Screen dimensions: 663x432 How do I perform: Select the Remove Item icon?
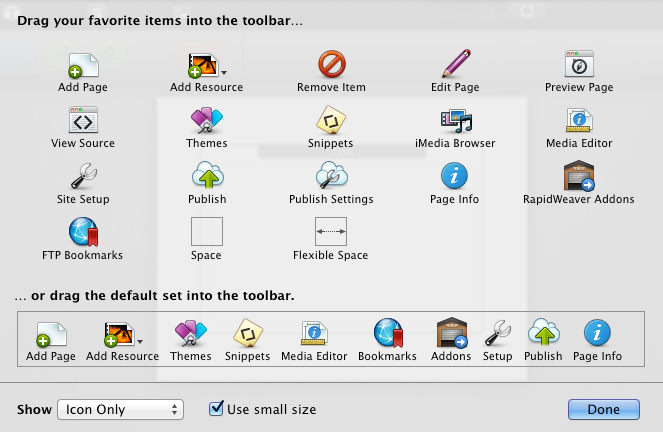[x=332, y=64]
